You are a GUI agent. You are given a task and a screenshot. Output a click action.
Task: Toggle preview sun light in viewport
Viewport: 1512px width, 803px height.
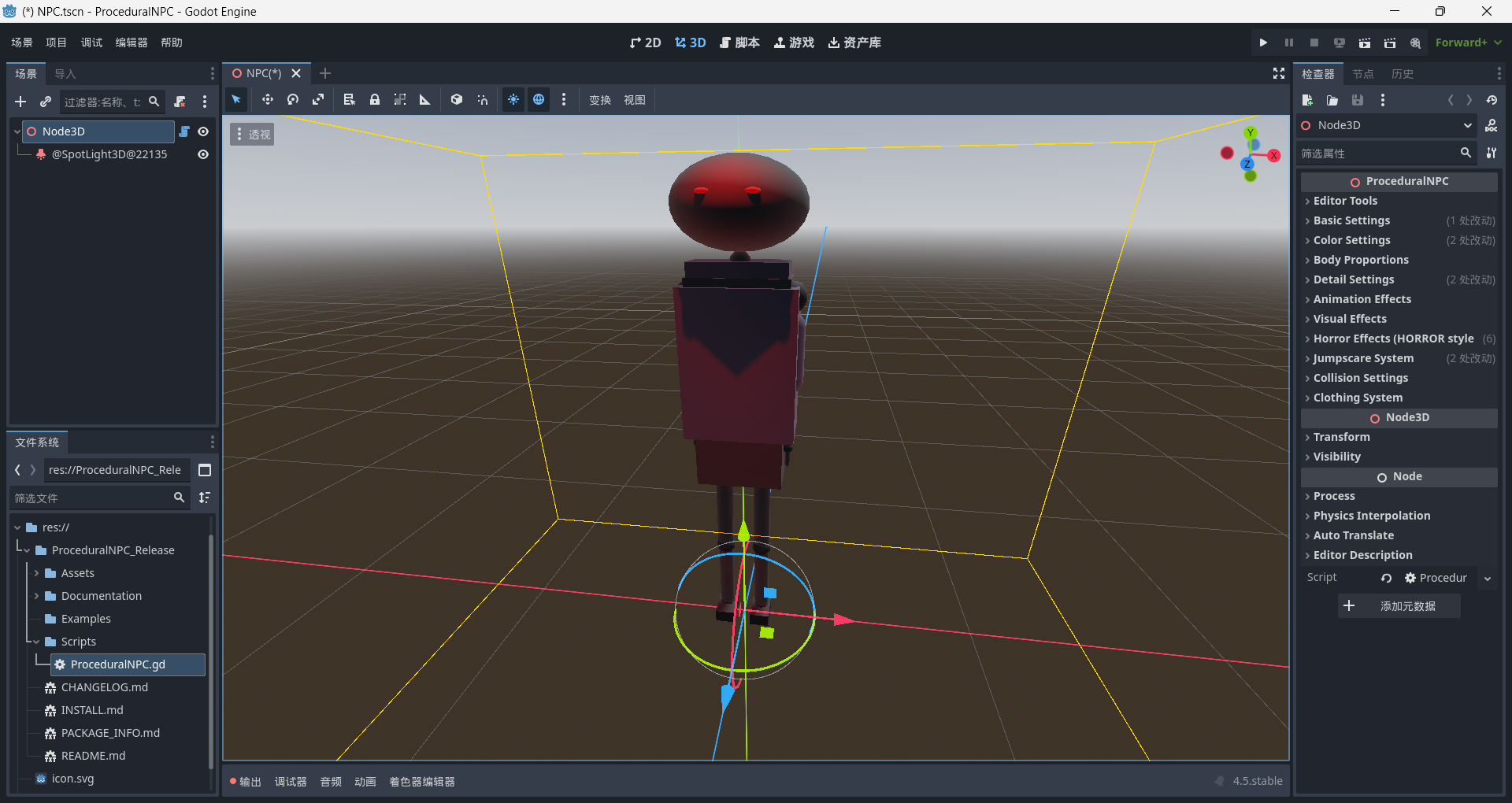(x=513, y=100)
